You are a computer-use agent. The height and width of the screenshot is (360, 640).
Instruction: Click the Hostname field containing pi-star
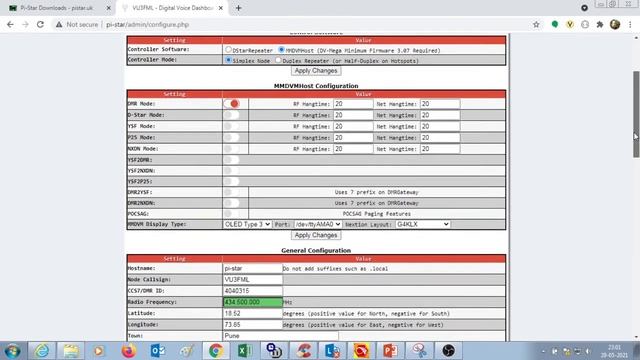(253, 268)
